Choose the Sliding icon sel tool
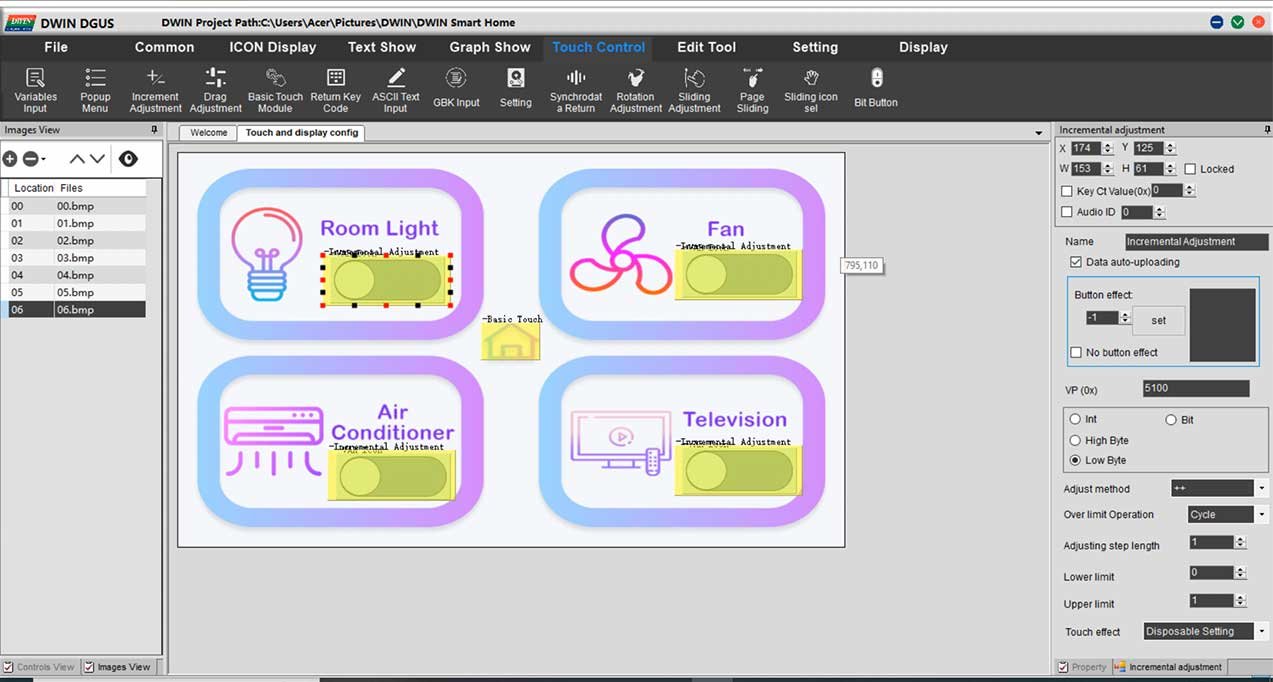Screen dimensions: 1273x682 click(811, 90)
